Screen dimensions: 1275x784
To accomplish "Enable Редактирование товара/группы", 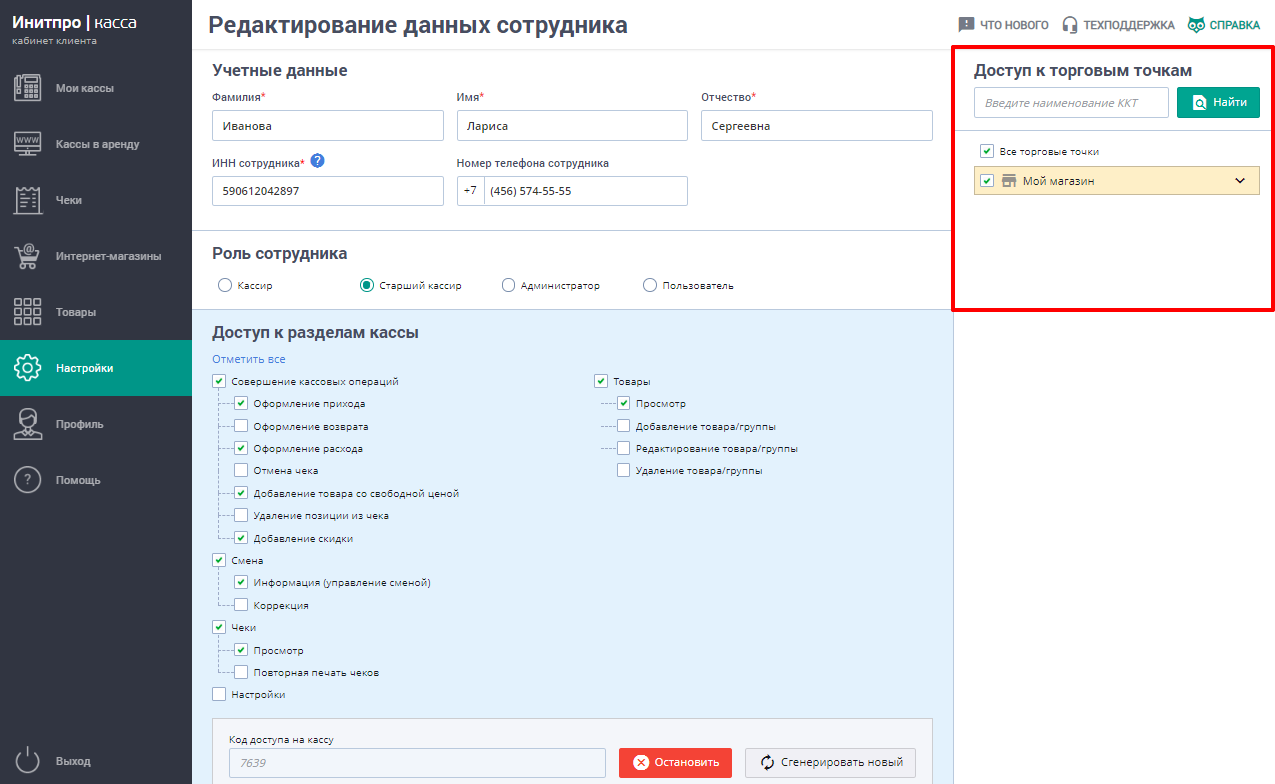I will [624, 449].
